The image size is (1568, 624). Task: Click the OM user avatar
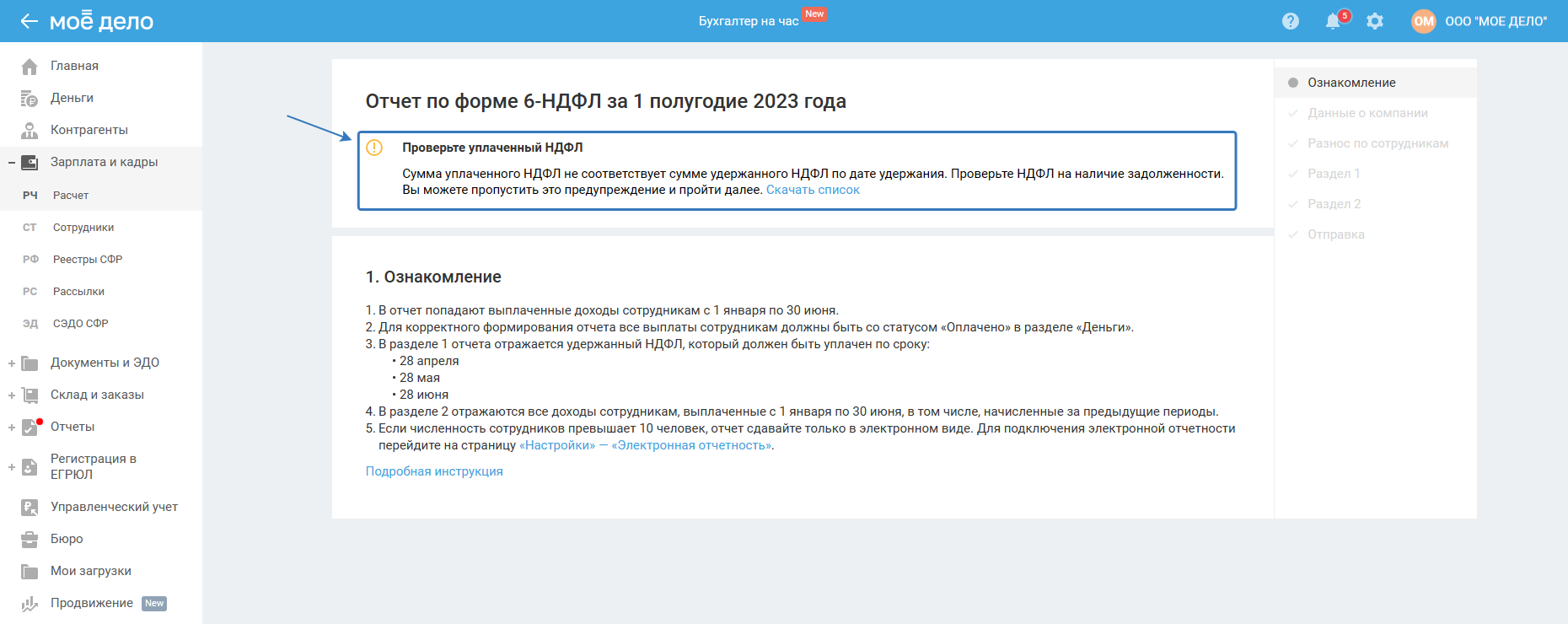1424,21
